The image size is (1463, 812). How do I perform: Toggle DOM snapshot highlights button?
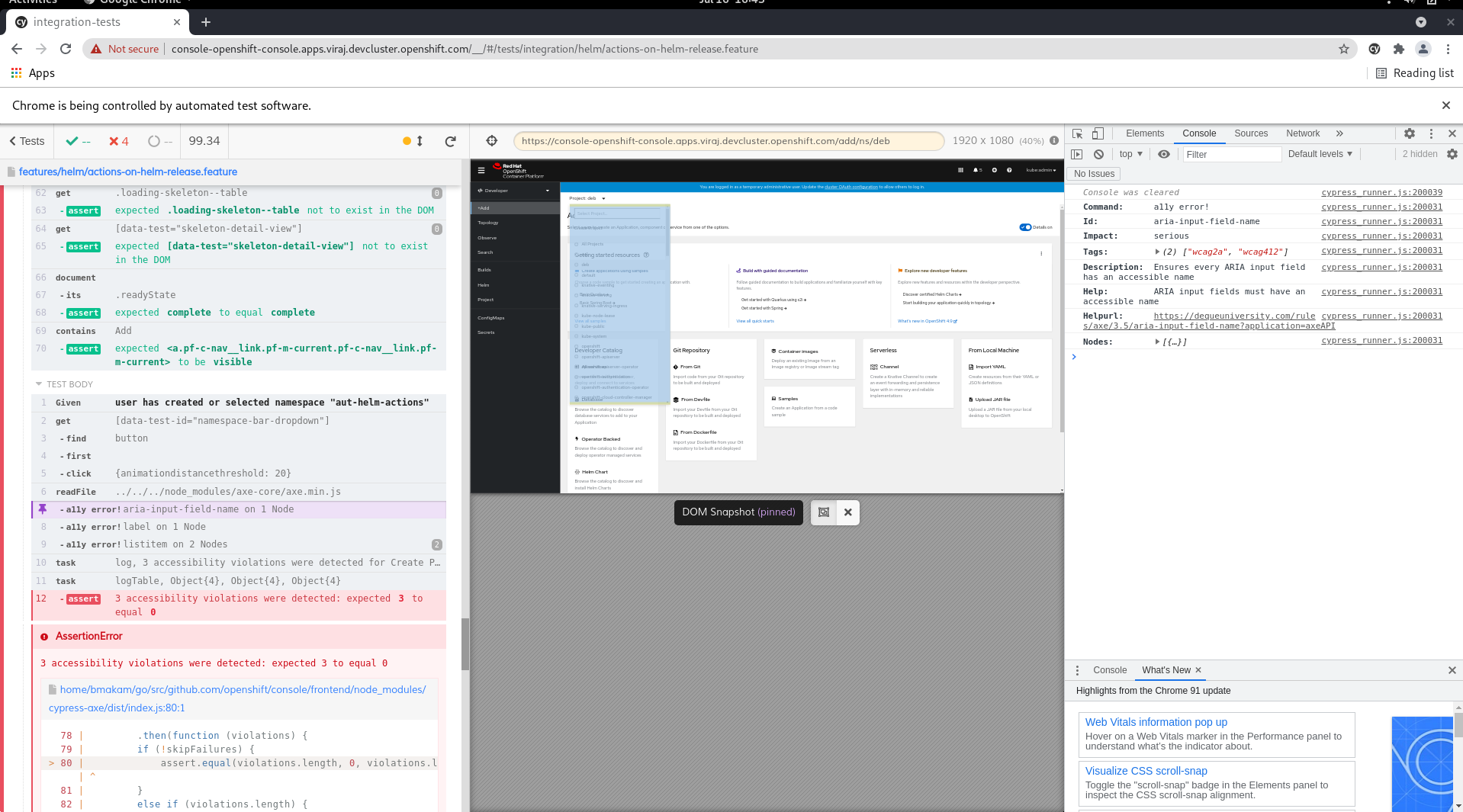click(824, 512)
